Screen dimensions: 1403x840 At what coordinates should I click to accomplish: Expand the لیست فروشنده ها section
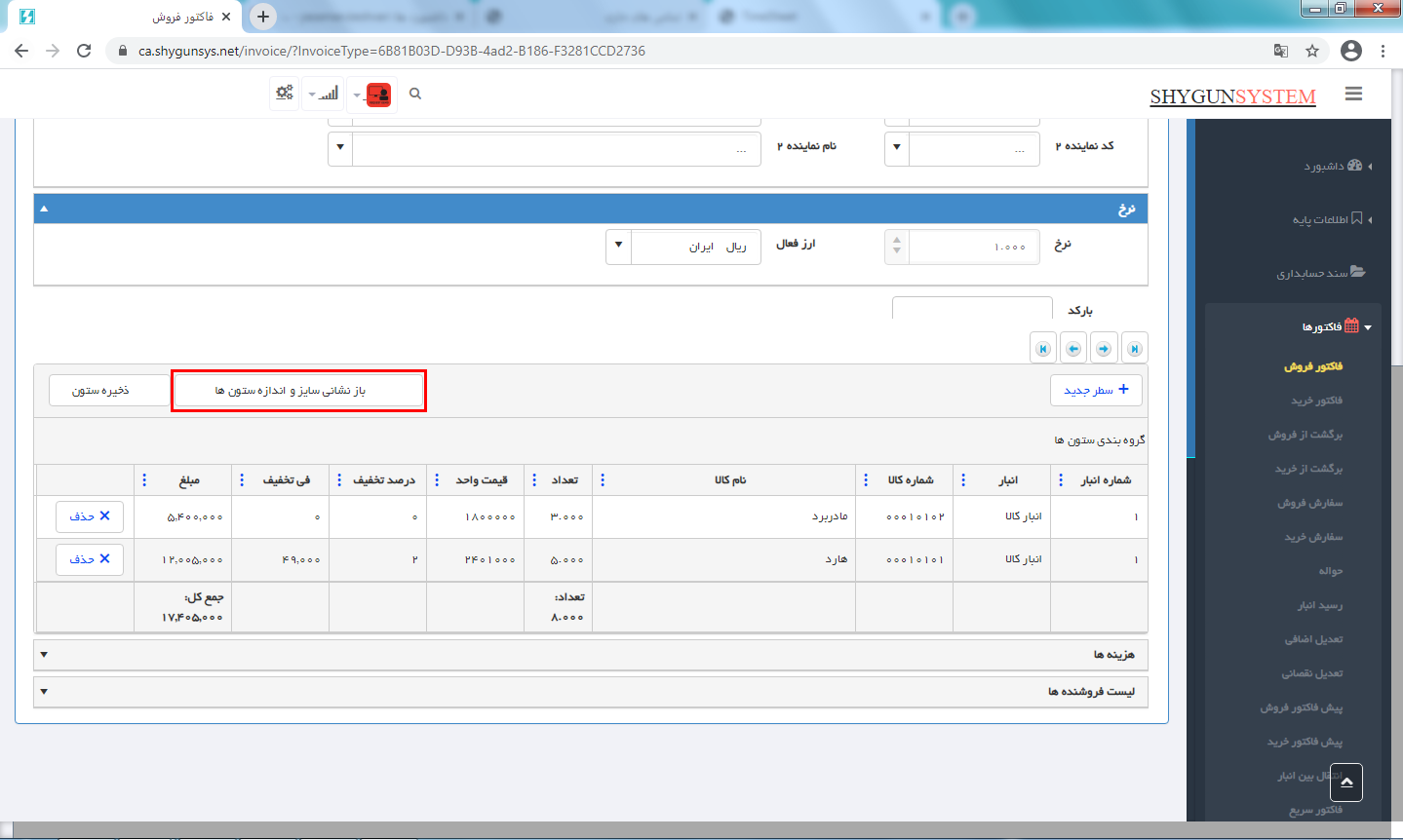coord(44,692)
